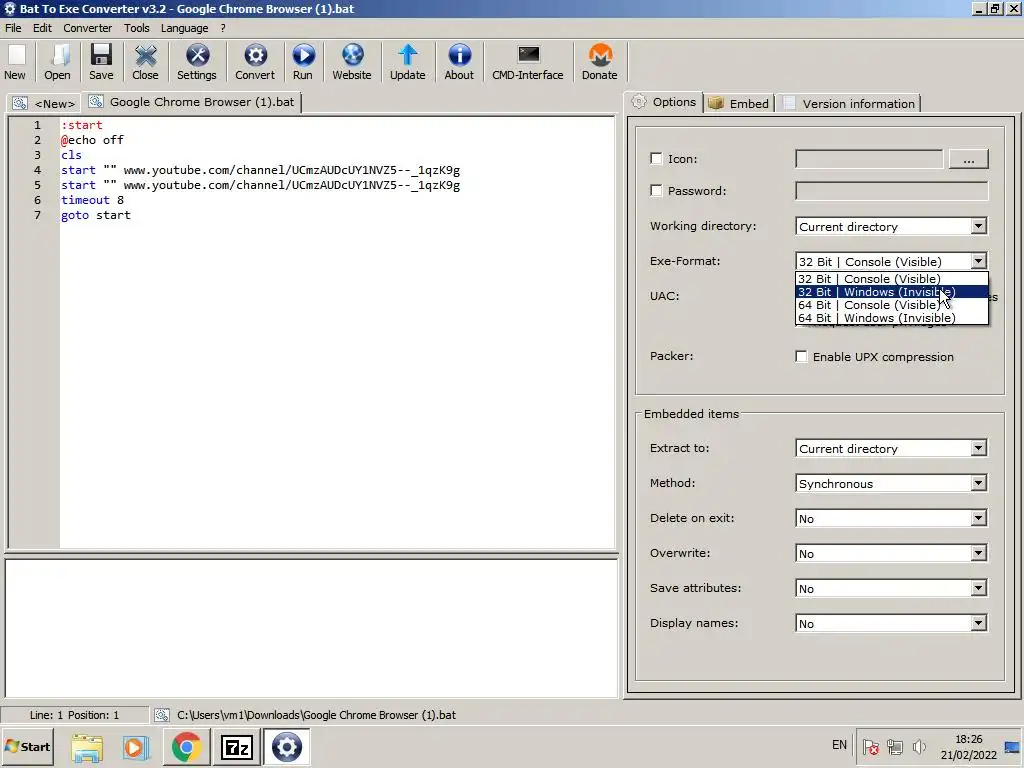Enable the Icon checkbox
The image size is (1024, 768).
tap(656, 158)
